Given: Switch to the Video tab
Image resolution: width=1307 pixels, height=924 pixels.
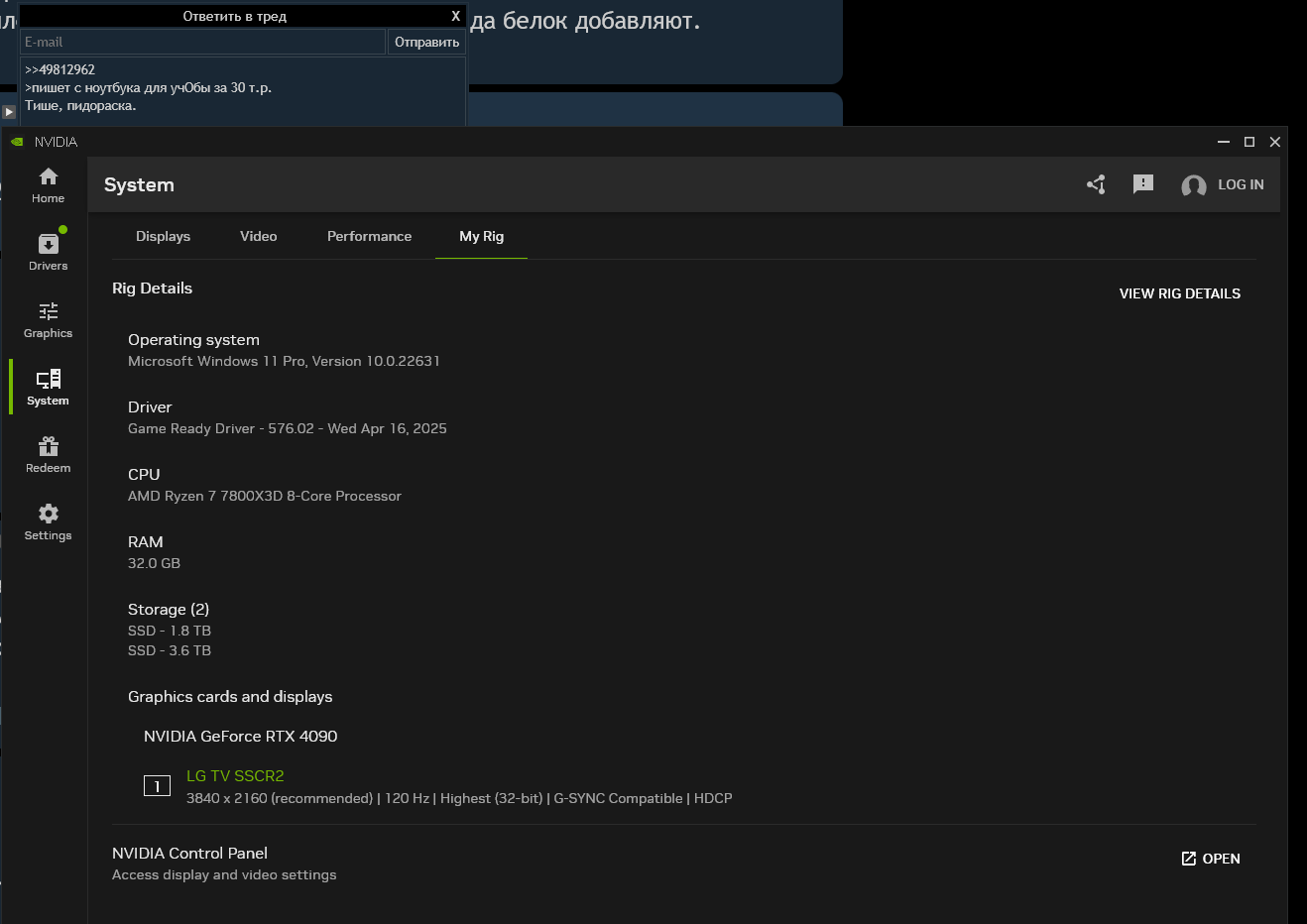Looking at the screenshot, I should (x=258, y=236).
